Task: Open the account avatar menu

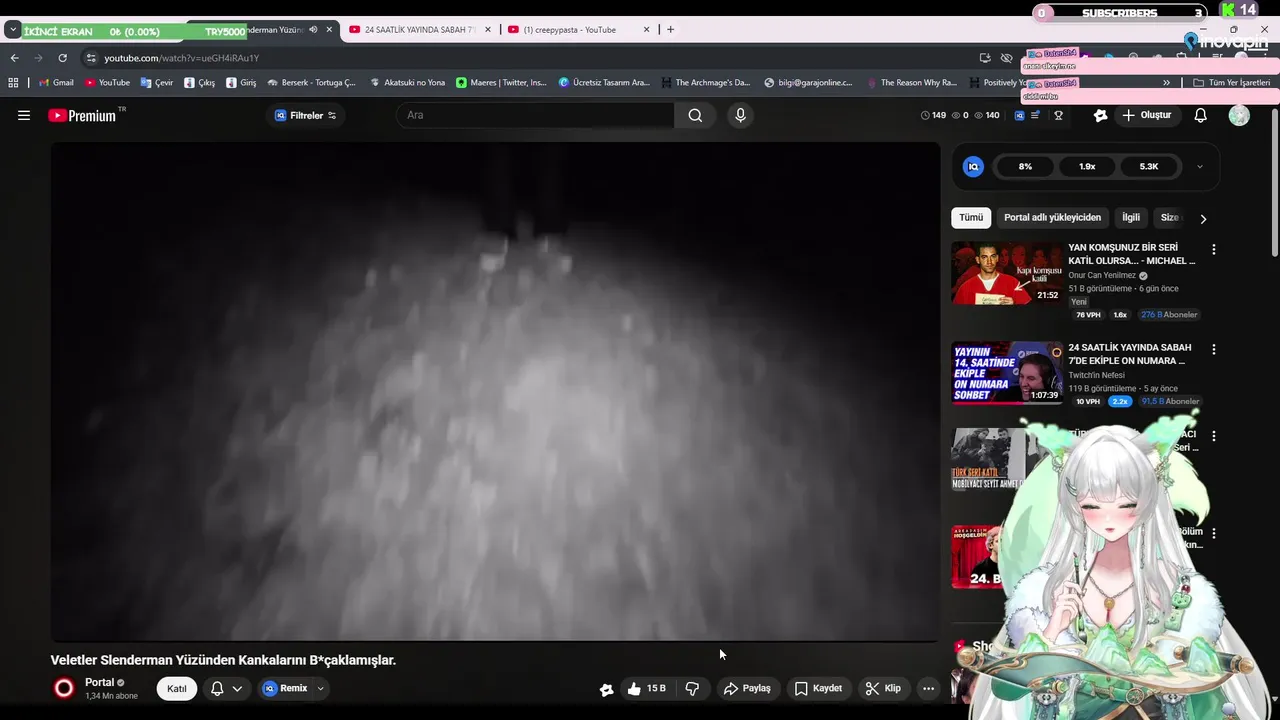Action: [1239, 115]
